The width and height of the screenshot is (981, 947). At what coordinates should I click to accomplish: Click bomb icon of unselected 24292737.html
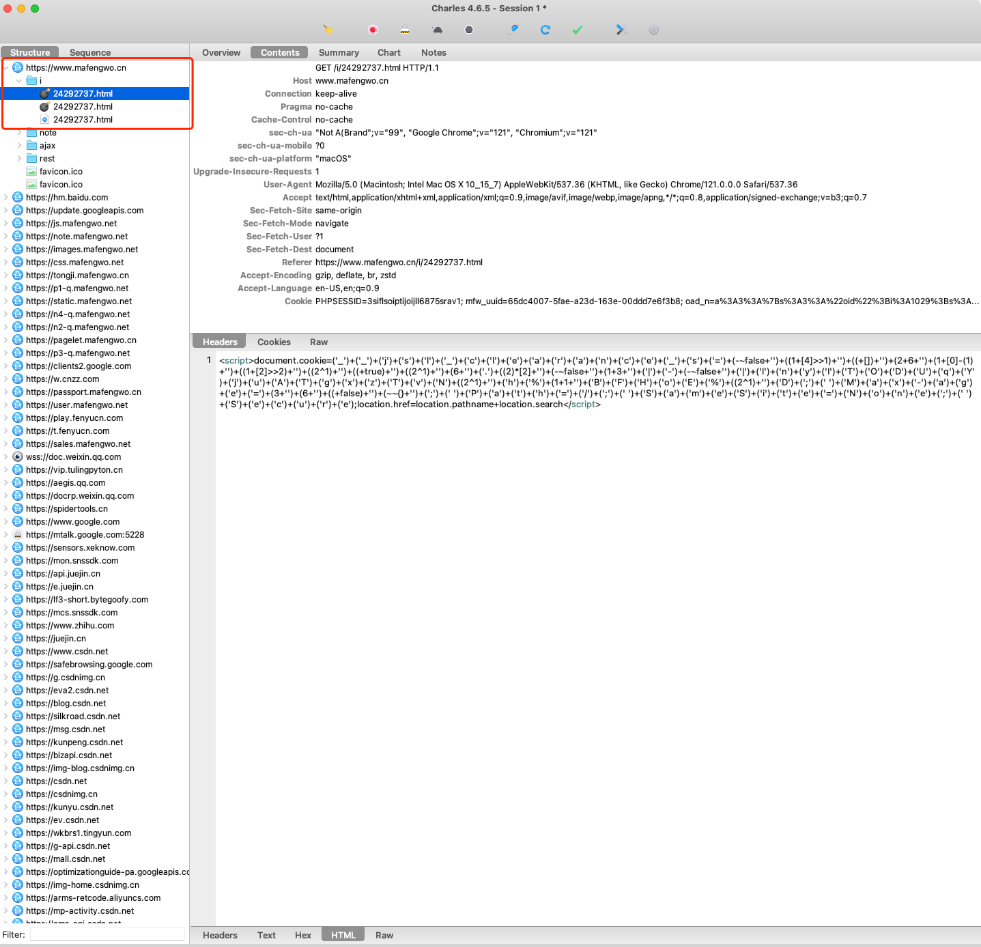coord(44,106)
